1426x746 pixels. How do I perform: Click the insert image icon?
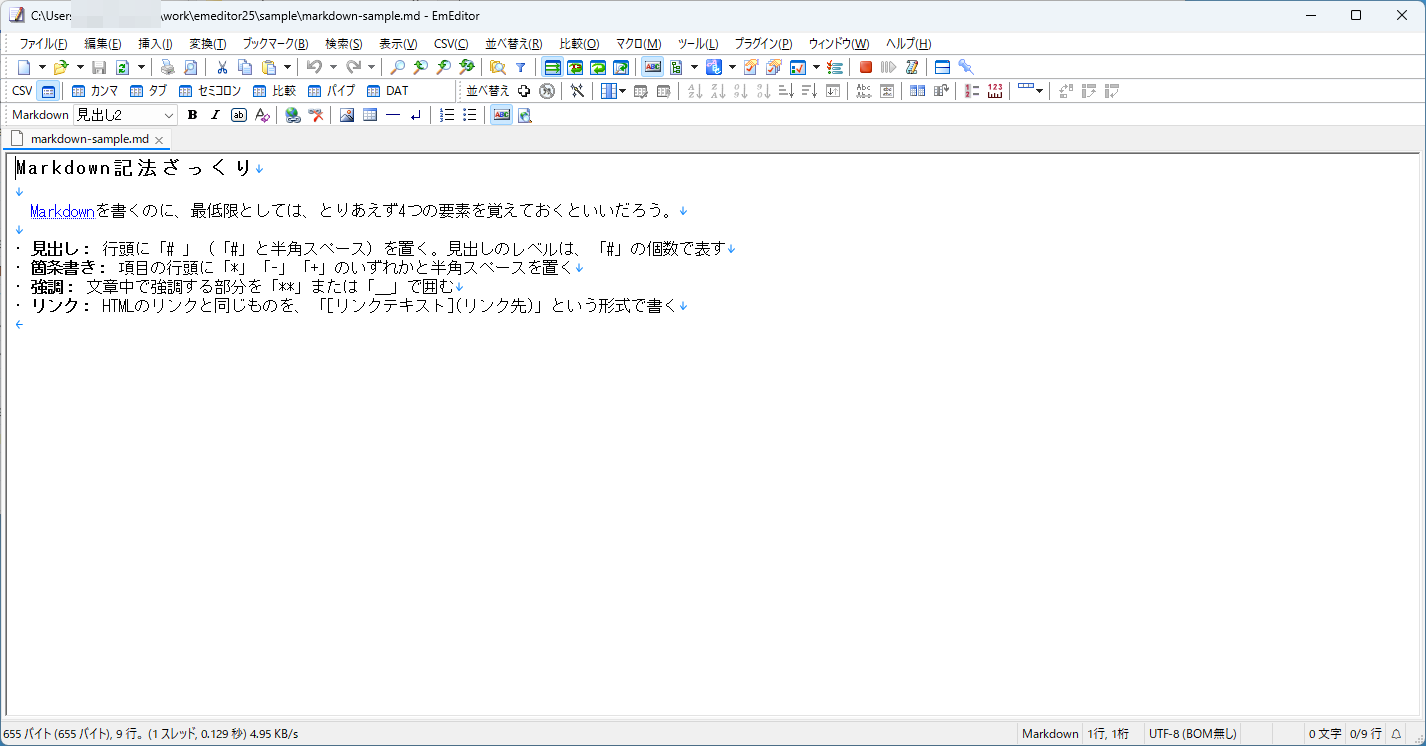click(346, 114)
